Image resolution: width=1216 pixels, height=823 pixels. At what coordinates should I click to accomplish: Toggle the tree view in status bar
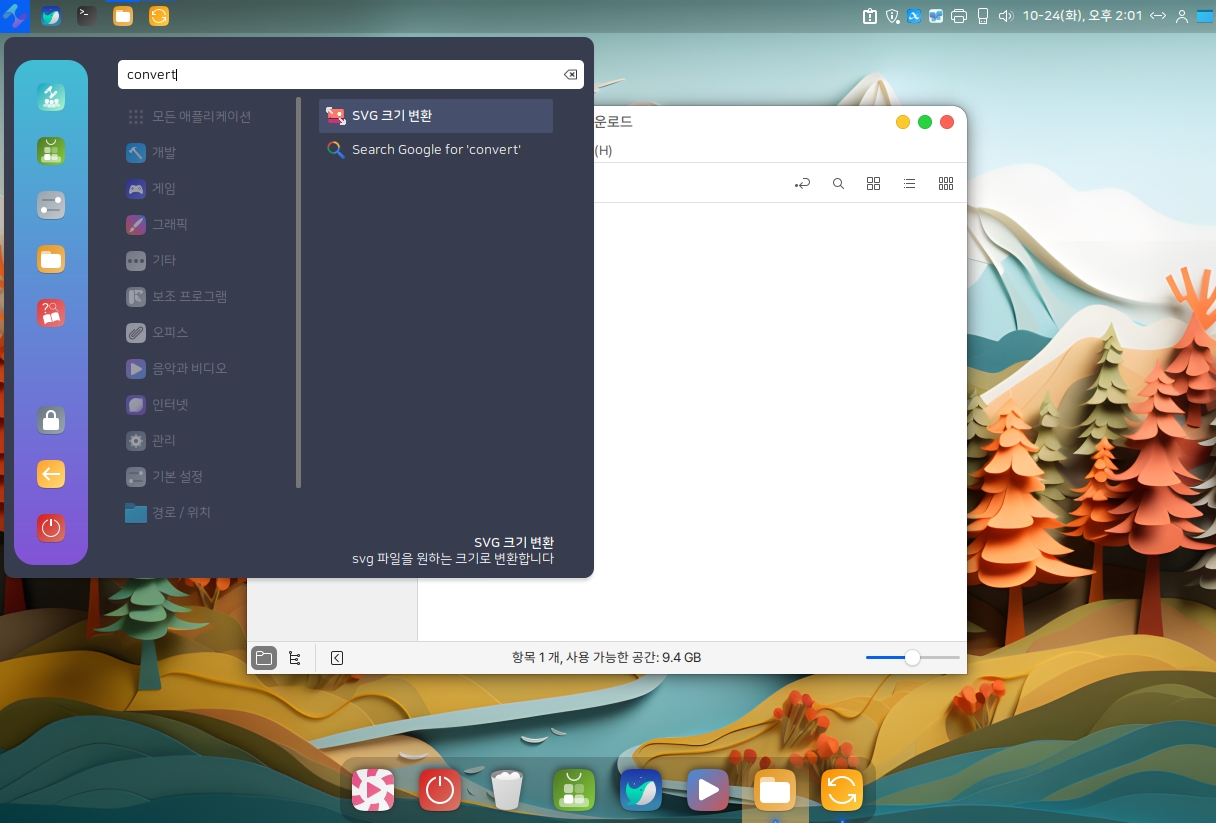[294, 658]
